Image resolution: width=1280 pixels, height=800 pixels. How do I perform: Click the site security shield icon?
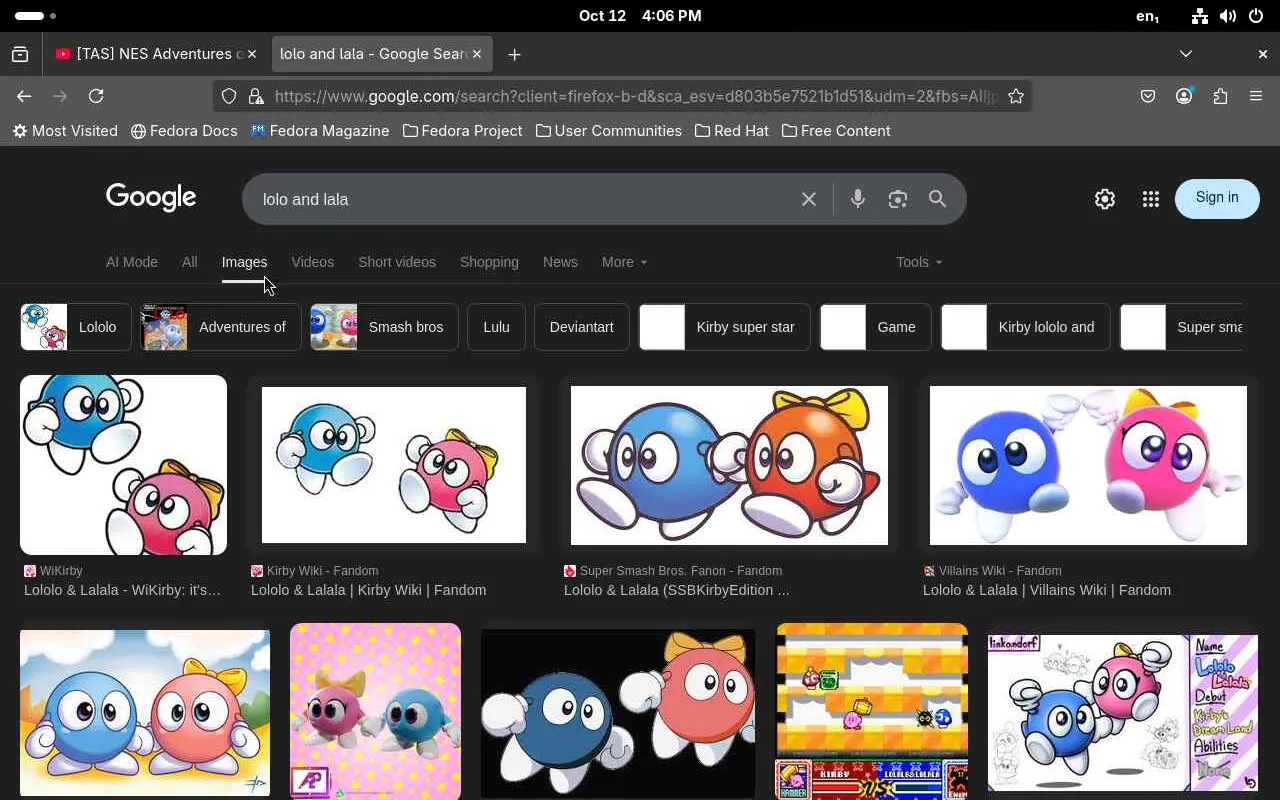(x=229, y=96)
